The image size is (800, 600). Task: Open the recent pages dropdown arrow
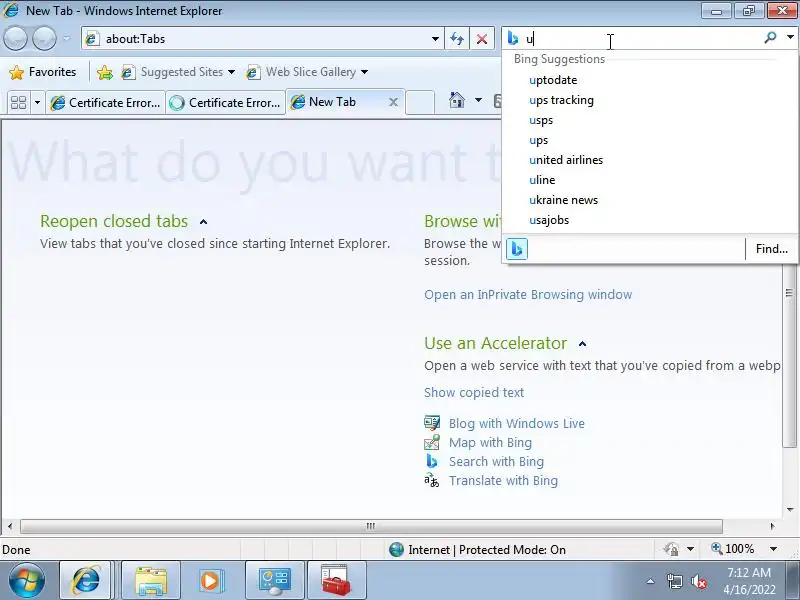coord(66,39)
